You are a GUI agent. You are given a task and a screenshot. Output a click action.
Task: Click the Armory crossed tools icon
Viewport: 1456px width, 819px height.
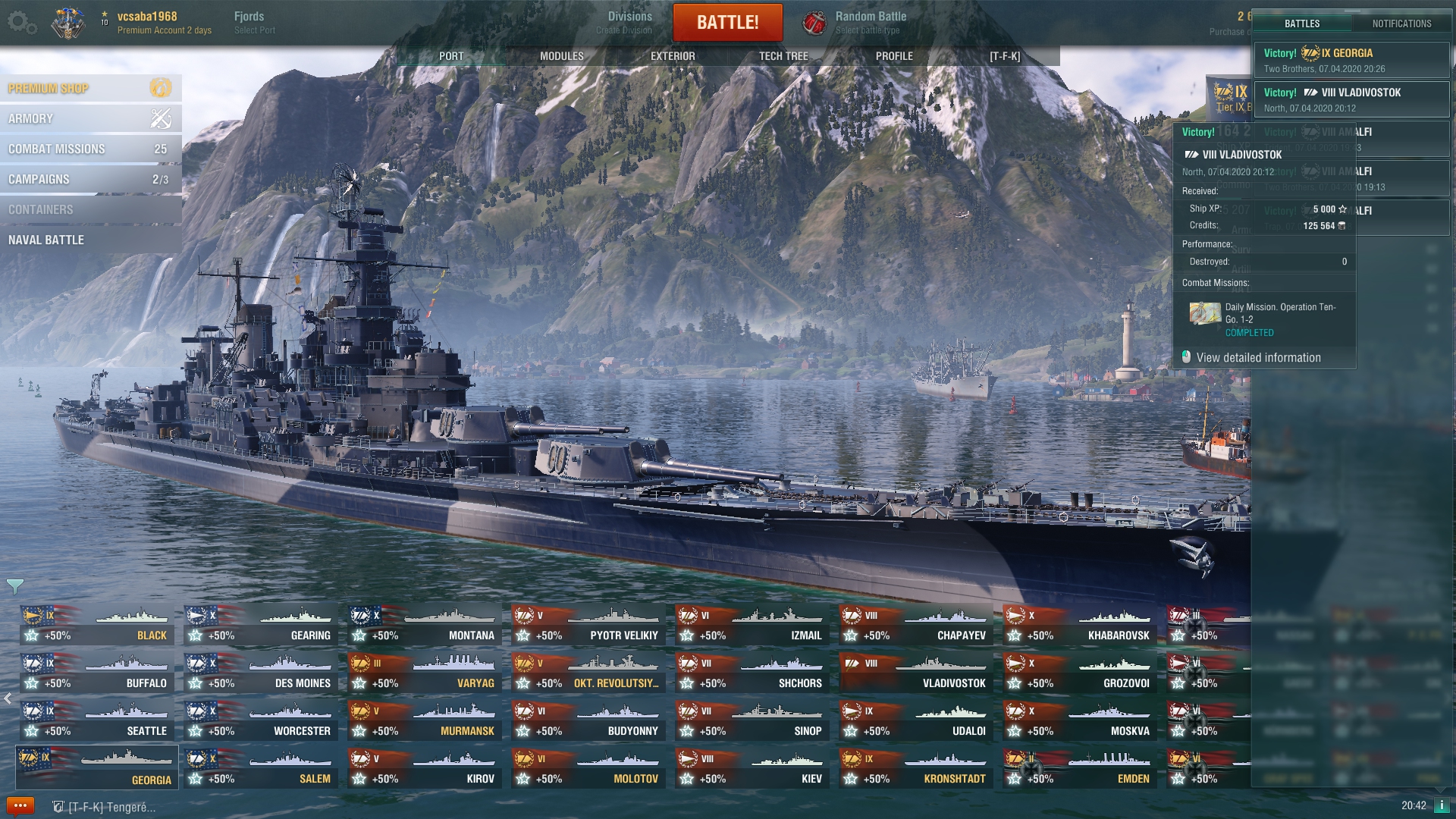click(161, 118)
